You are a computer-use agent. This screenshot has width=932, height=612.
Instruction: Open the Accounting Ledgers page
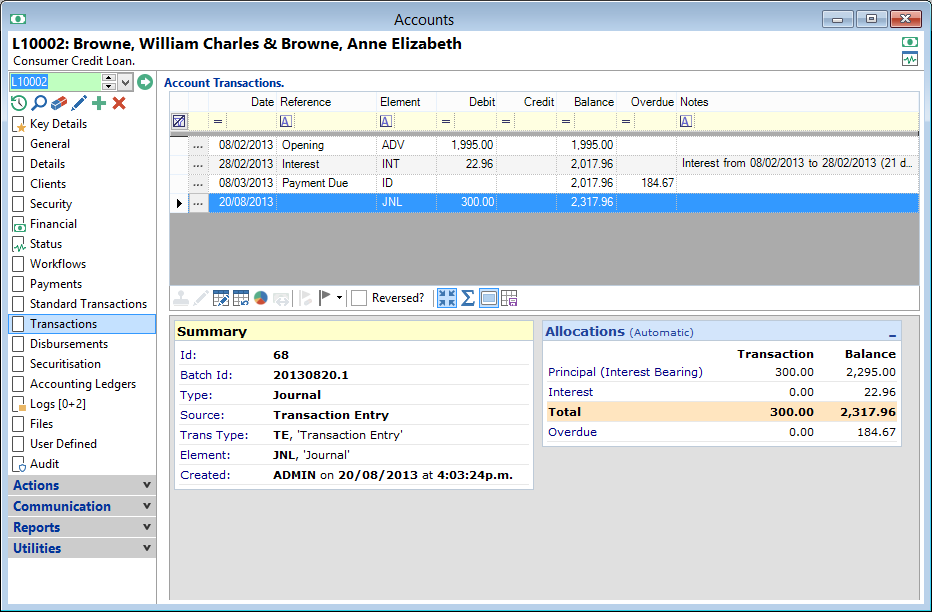point(82,384)
